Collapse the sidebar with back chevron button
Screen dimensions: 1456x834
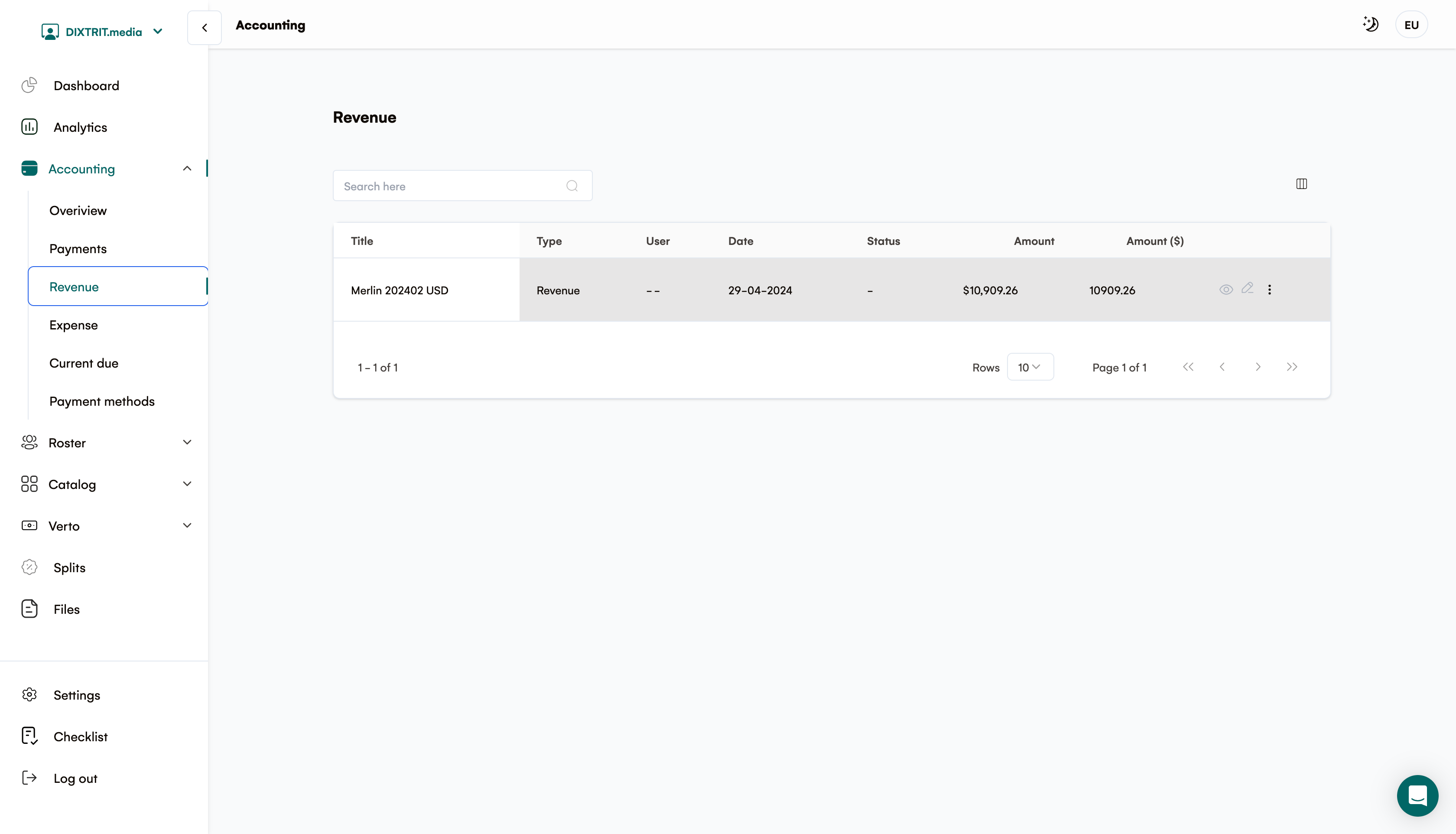coord(205,27)
